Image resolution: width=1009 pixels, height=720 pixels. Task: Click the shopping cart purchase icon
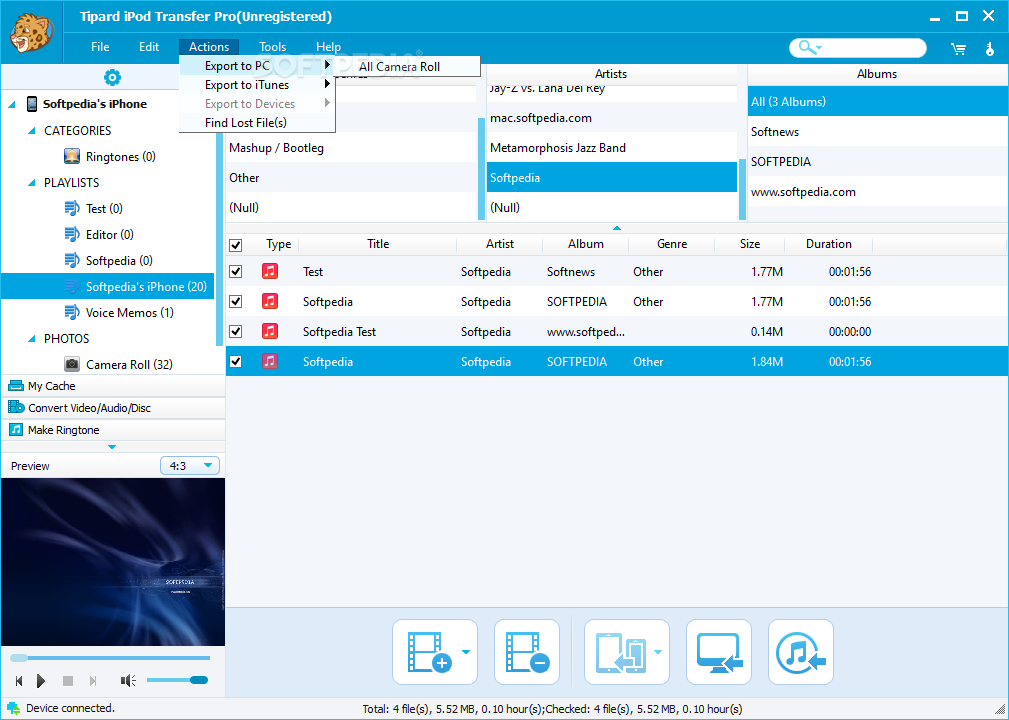click(x=959, y=48)
